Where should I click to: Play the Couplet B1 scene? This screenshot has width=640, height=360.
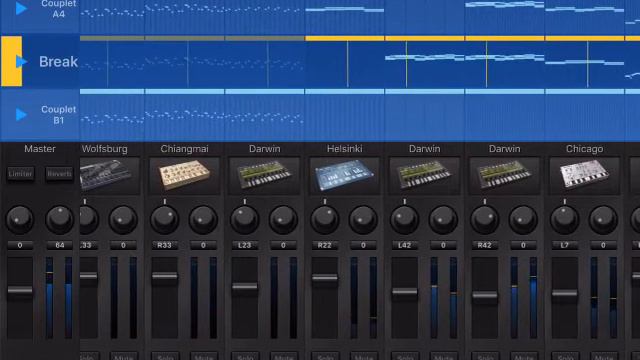[x=21, y=115]
